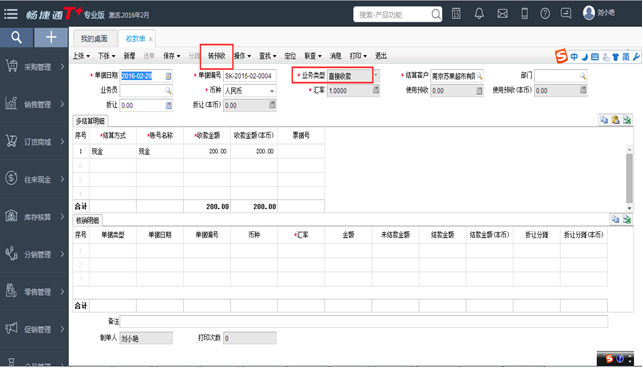Screen dimensions: 643x368
Task: Select the 多结算明细 tab
Action: (x=90, y=121)
